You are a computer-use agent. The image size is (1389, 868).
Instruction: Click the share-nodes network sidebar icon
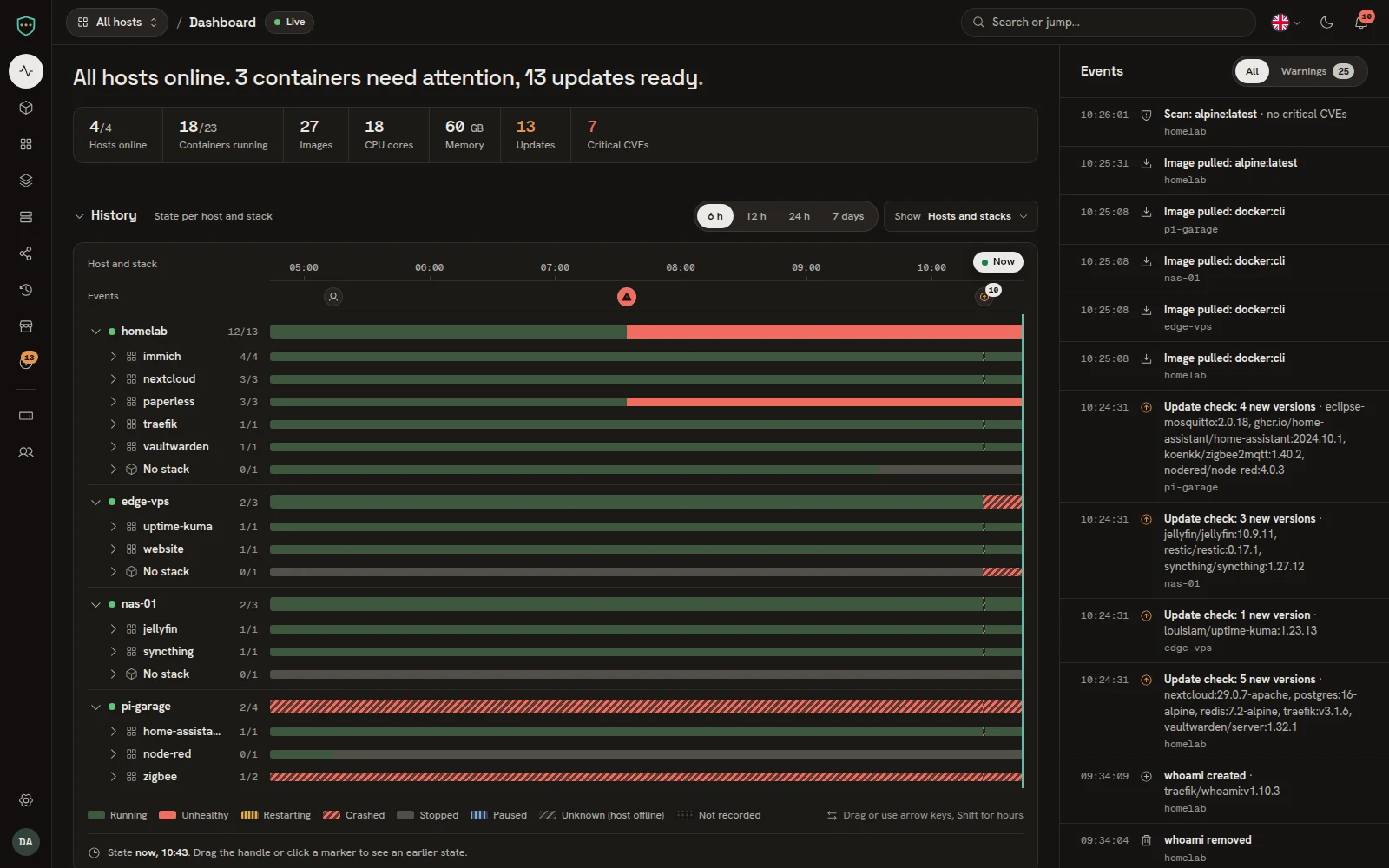coord(26,253)
